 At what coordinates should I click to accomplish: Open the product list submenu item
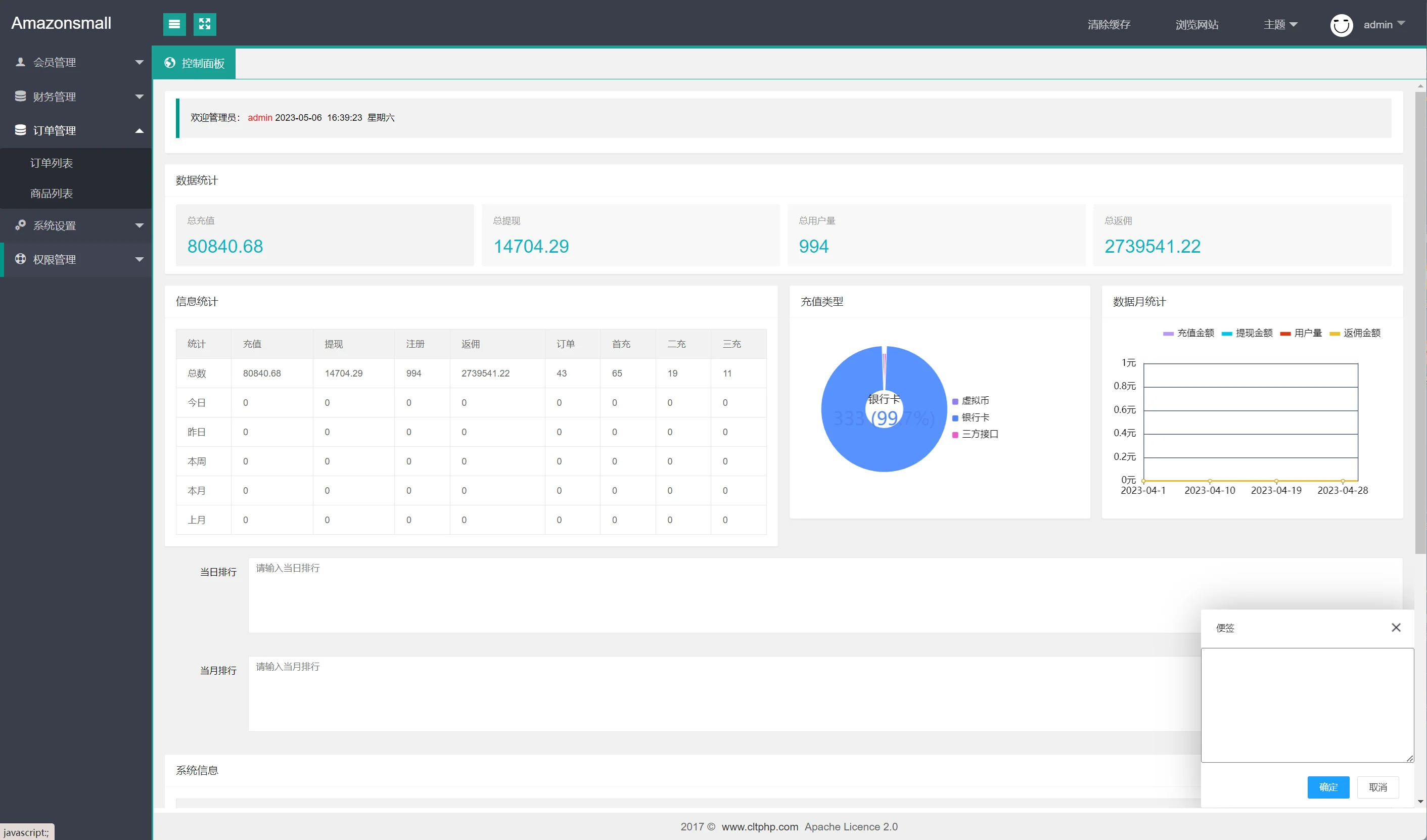tap(52, 194)
